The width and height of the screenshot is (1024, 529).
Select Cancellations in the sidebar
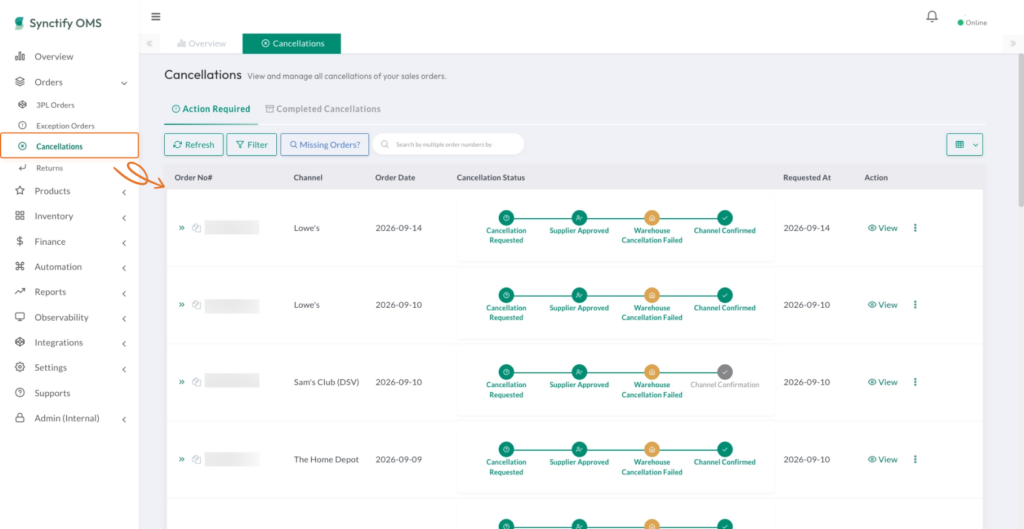[70, 146]
